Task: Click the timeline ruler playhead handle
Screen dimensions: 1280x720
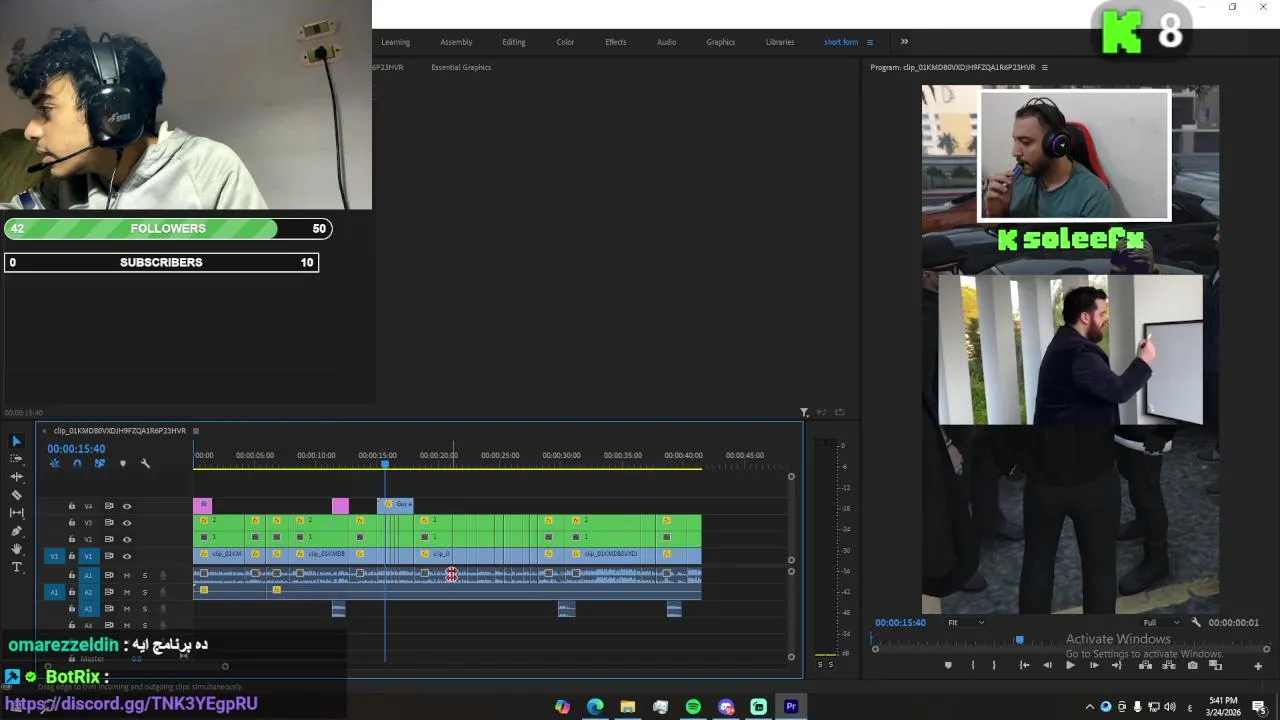Action: (x=385, y=464)
